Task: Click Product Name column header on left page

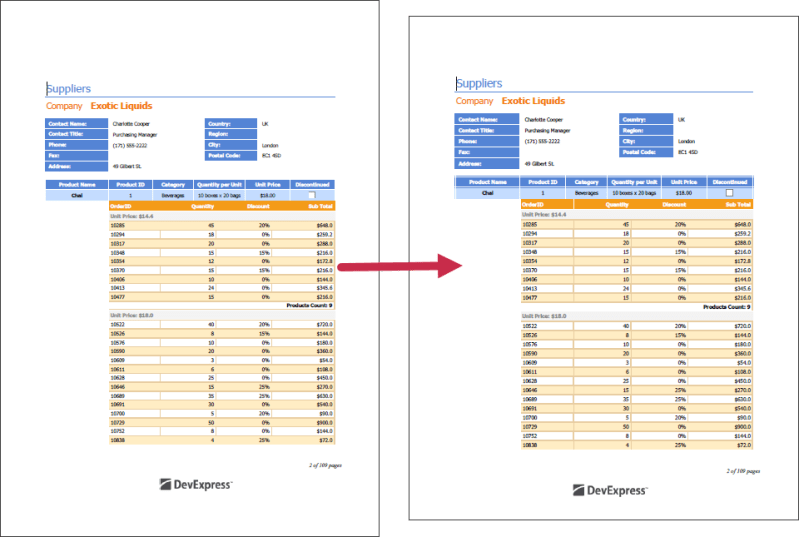Action: (x=76, y=184)
